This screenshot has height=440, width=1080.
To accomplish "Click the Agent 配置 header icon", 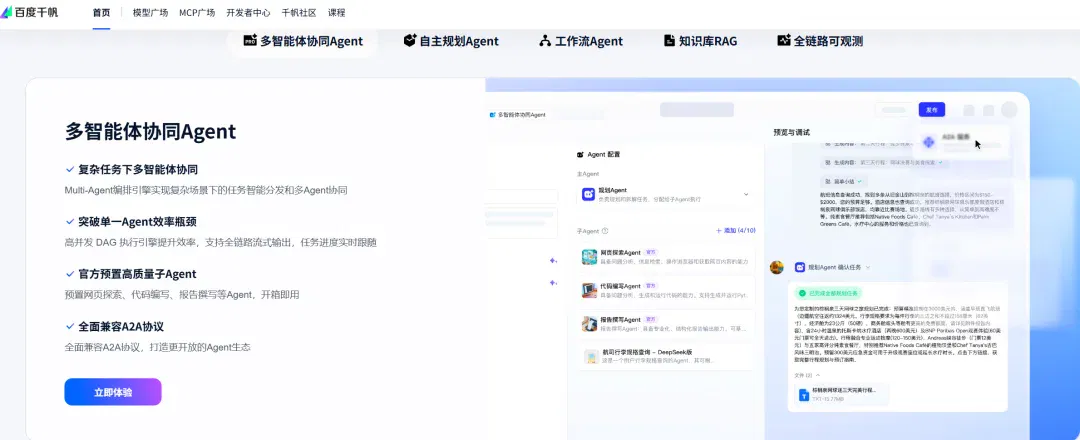I will (580, 155).
